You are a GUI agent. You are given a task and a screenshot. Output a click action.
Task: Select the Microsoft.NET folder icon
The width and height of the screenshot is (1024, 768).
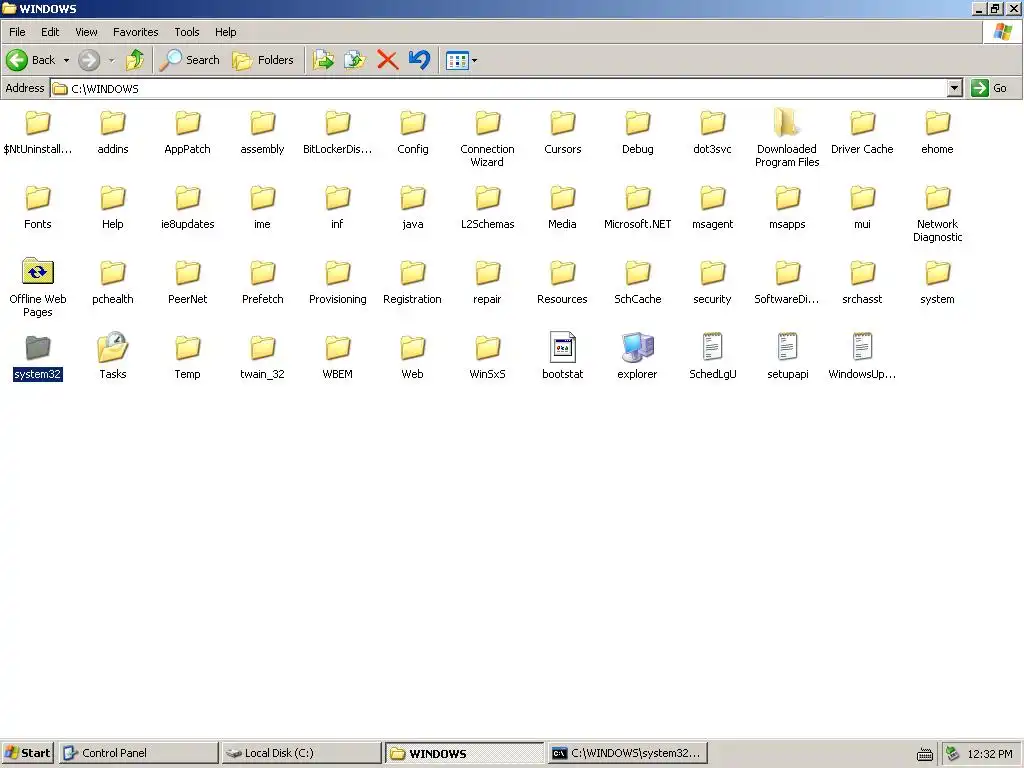pos(637,197)
